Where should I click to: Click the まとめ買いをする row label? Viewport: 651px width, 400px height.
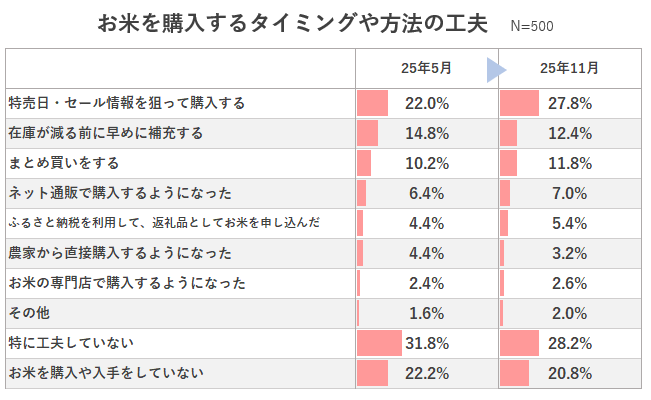tap(63, 163)
